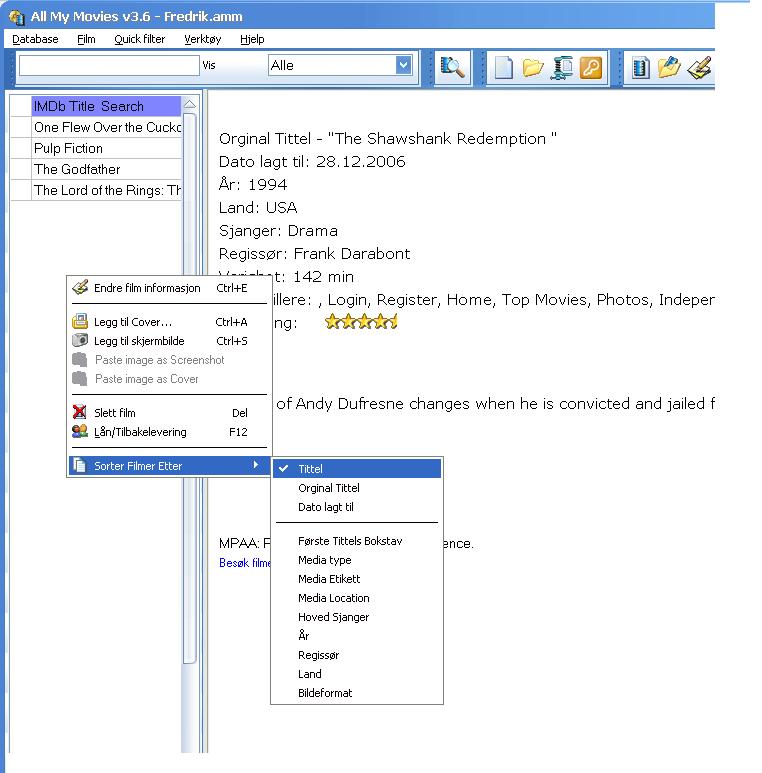Select Pulp Fiction in movie list
The width and height of the screenshot is (762, 773).
(106, 148)
